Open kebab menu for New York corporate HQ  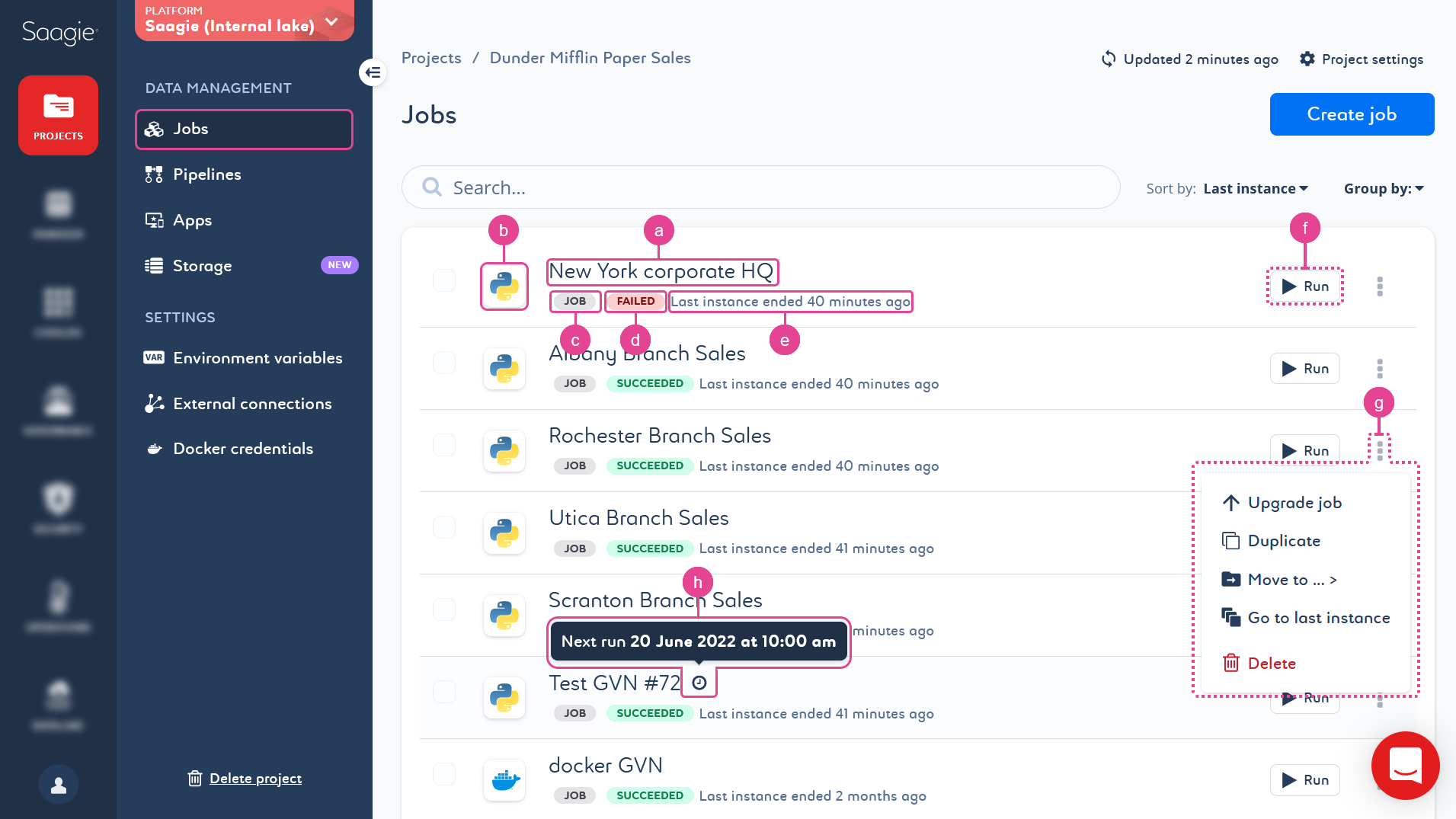[1380, 286]
